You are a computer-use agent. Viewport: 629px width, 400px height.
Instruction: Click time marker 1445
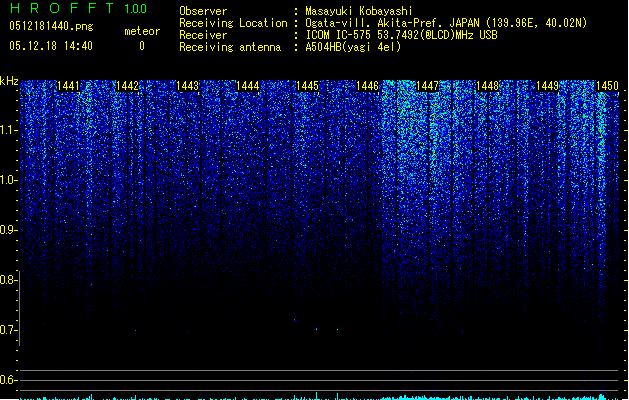click(x=307, y=86)
